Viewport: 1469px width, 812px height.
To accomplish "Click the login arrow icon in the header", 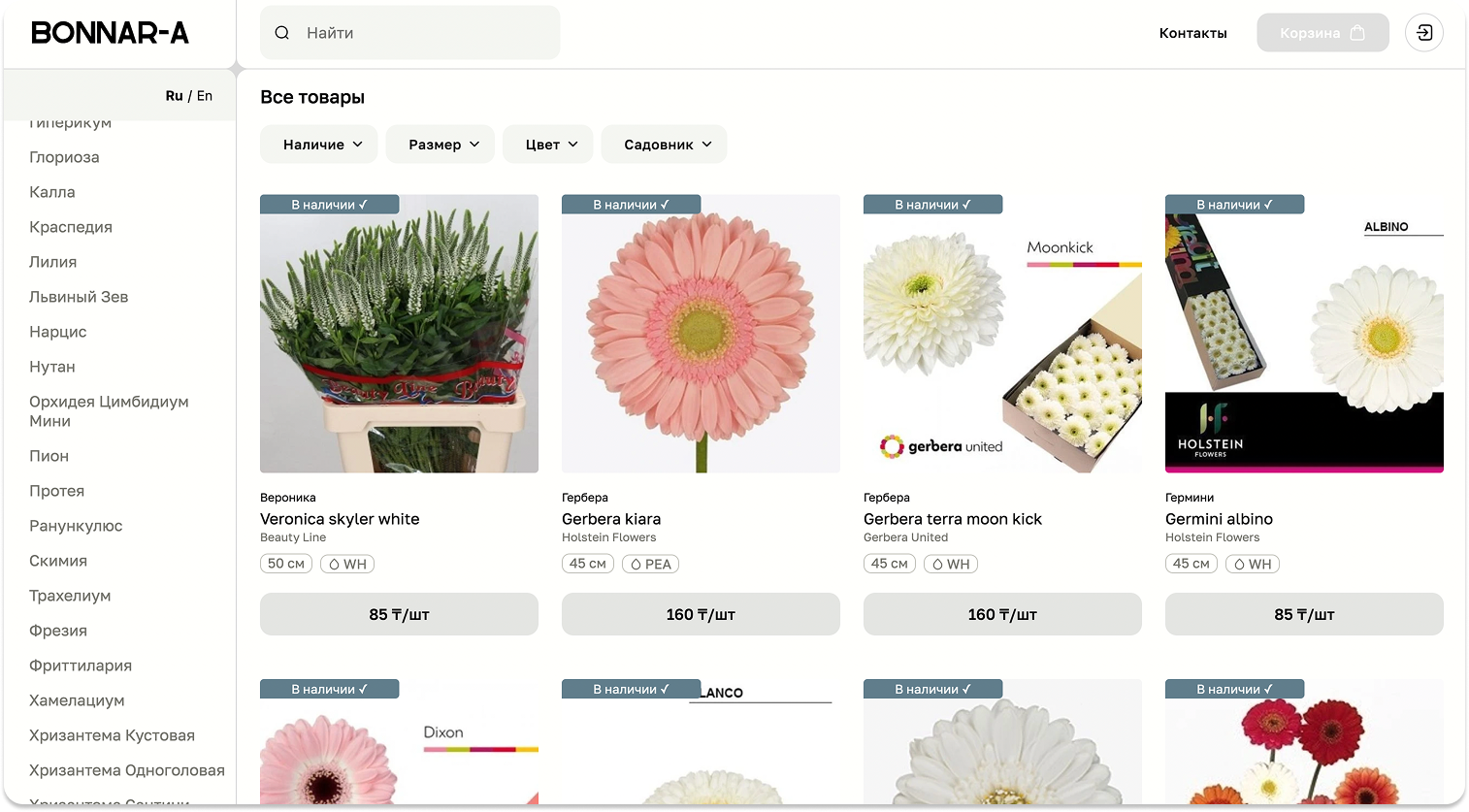I will coord(1423,33).
